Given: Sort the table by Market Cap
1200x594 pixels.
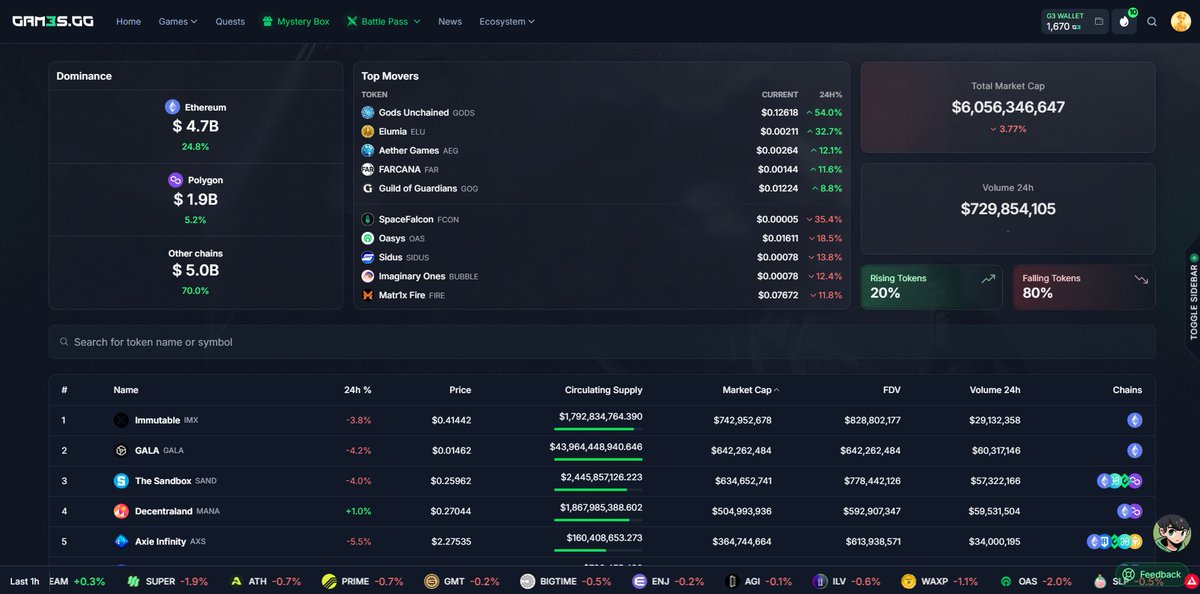Looking at the screenshot, I should click(x=750, y=390).
